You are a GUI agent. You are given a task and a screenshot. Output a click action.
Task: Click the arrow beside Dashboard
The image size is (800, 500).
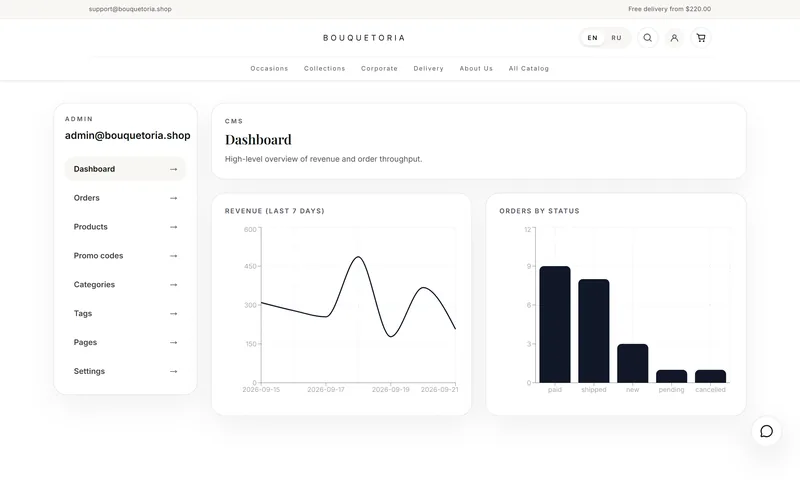click(173, 169)
